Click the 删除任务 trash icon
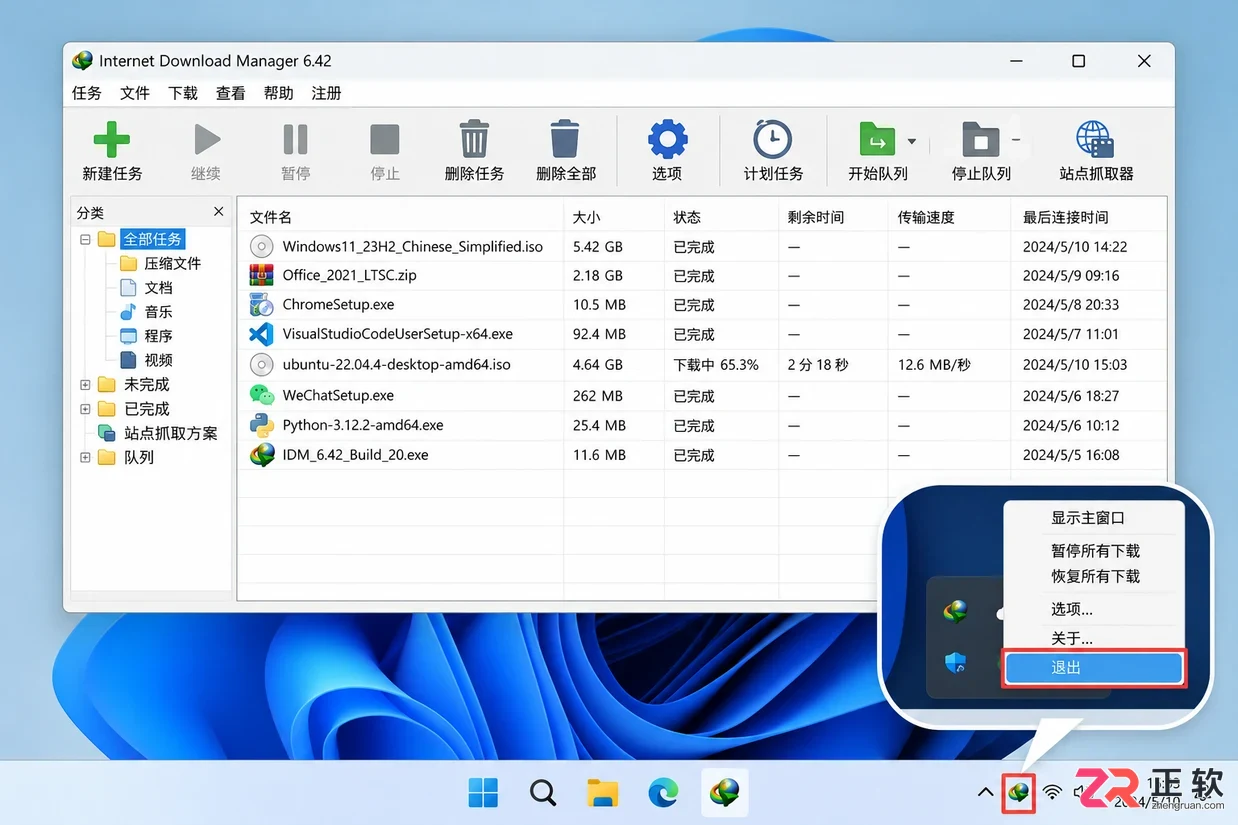Screen dimensions: 1238x825 coord(474,139)
